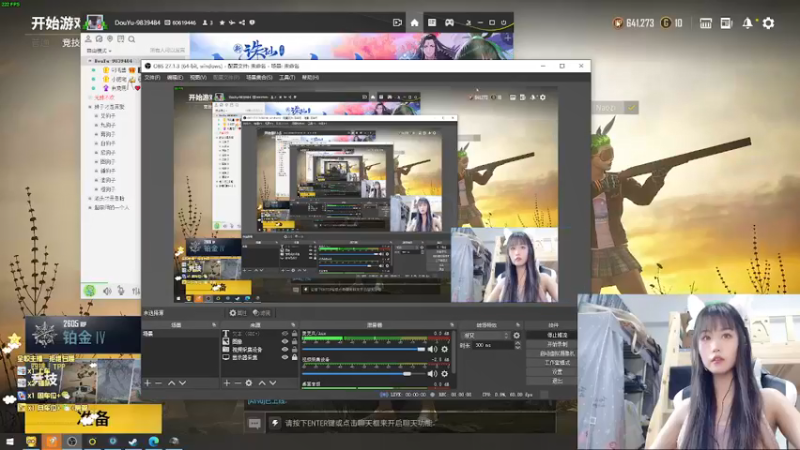Remove selected source with minus button
Image resolution: width=800 pixels, height=450 pixels.
point(237,383)
